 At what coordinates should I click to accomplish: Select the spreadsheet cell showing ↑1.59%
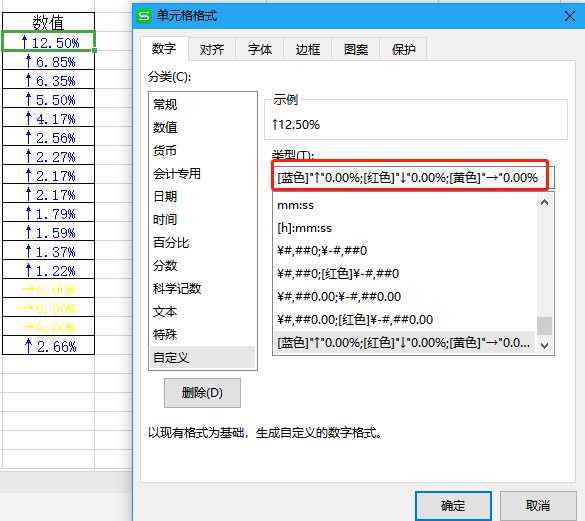coord(49,232)
